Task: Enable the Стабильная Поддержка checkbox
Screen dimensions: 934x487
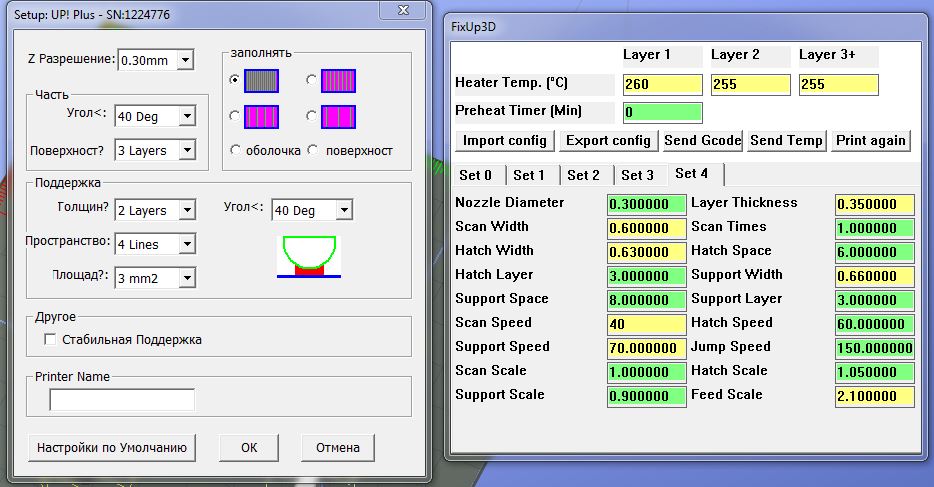Action: pos(50,339)
